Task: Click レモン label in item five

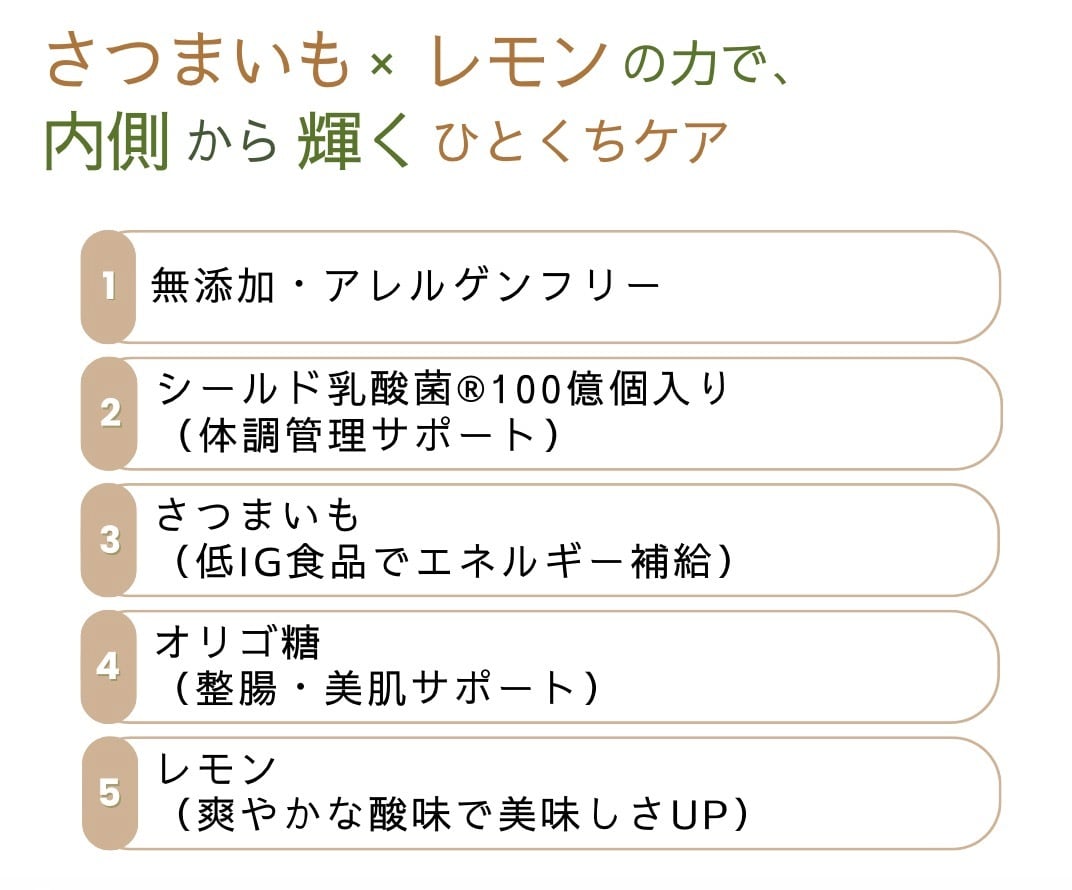Action: [x=217, y=768]
